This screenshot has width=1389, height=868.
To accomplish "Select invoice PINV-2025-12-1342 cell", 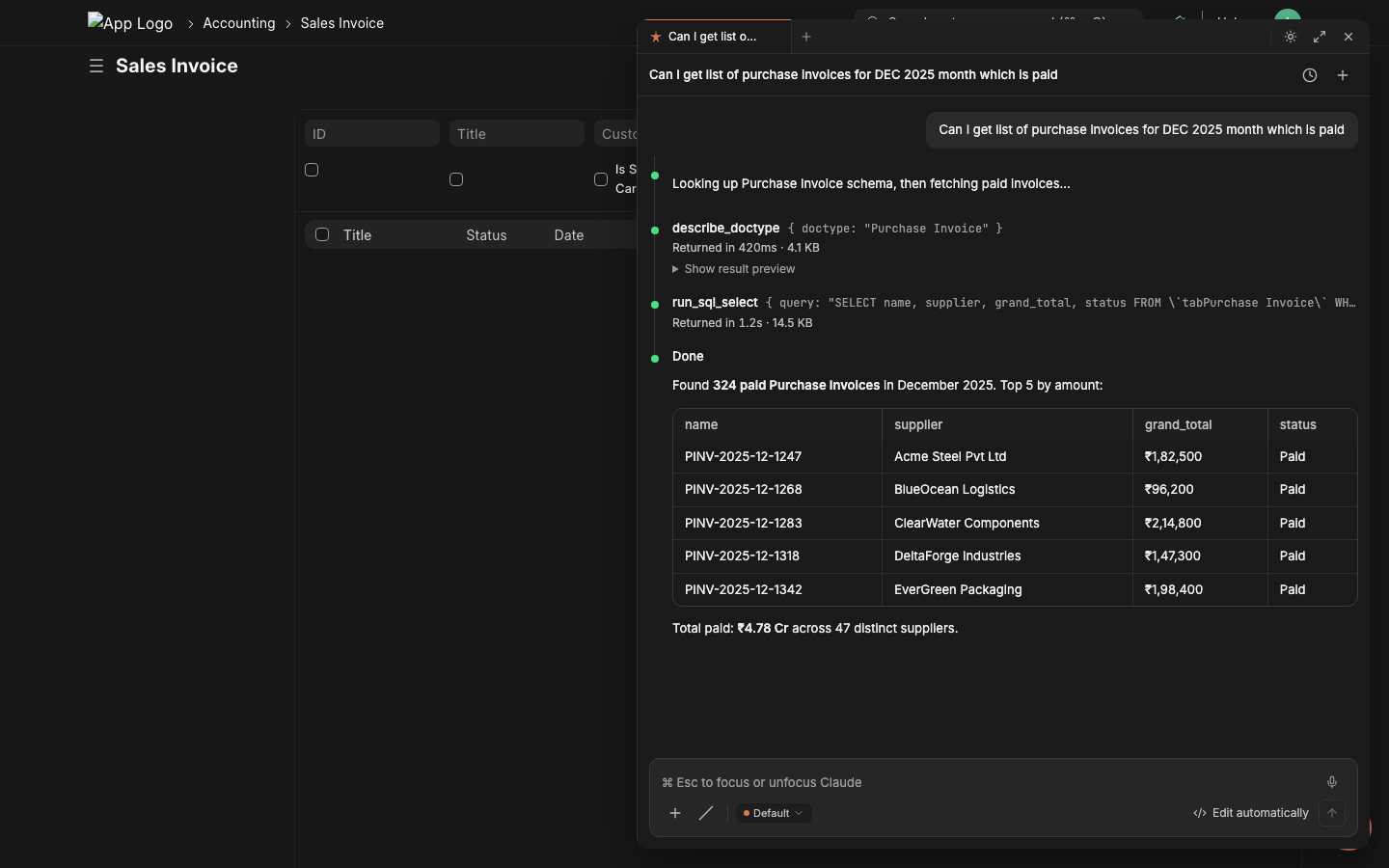I will [777, 589].
